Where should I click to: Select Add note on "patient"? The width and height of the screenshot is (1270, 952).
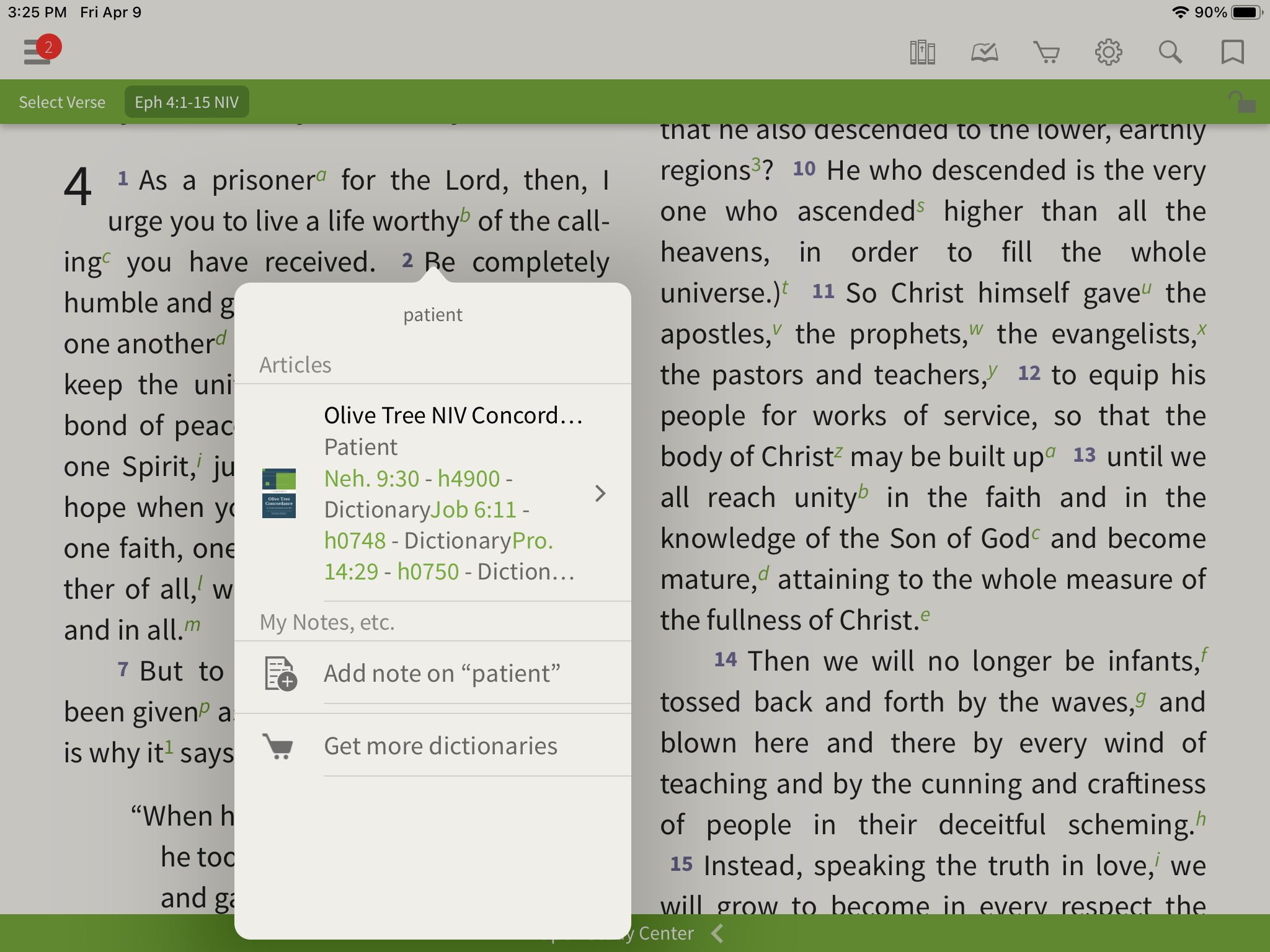click(x=442, y=673)
